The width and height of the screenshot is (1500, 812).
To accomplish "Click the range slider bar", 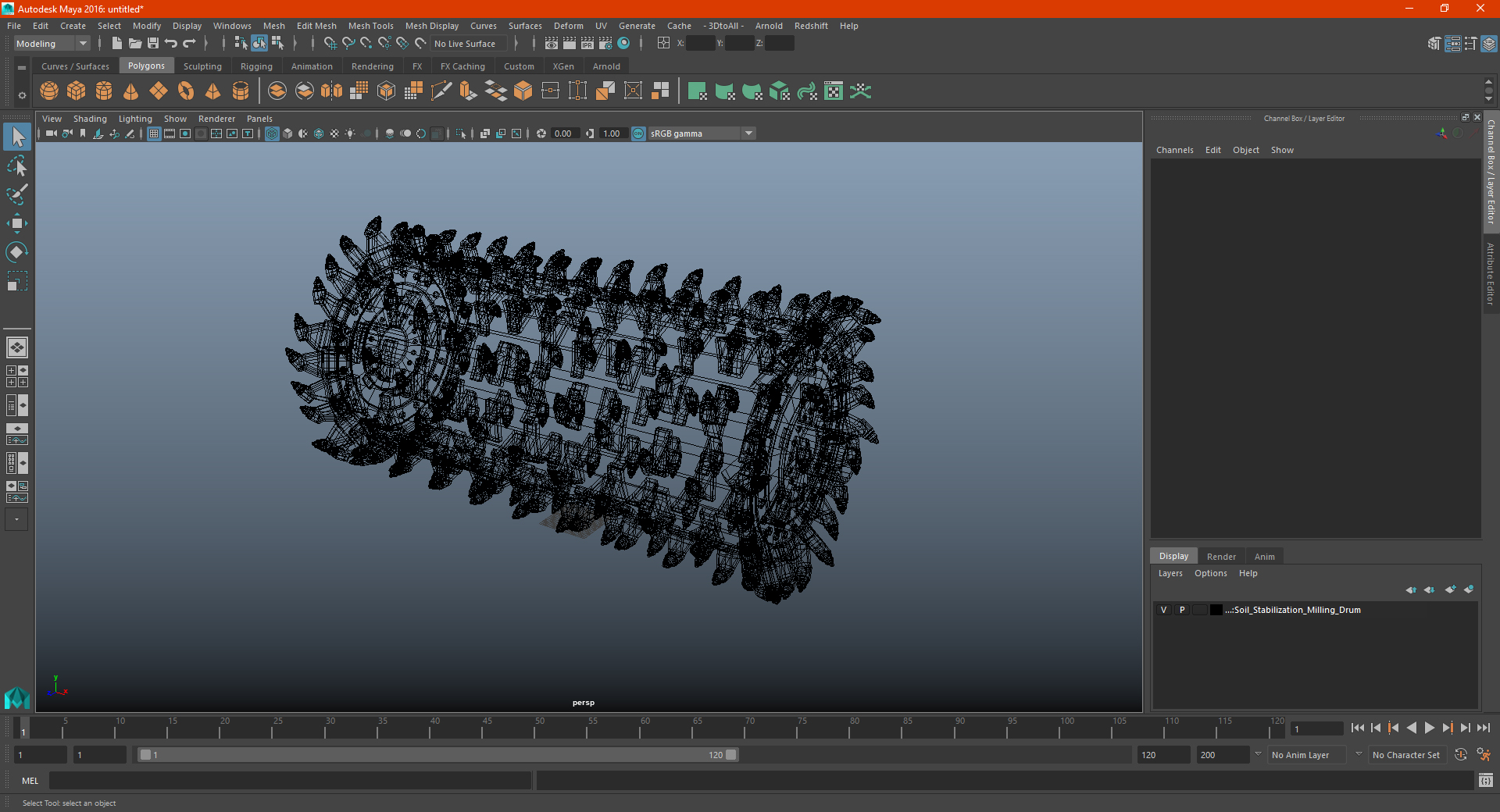I will pos(437,755).
